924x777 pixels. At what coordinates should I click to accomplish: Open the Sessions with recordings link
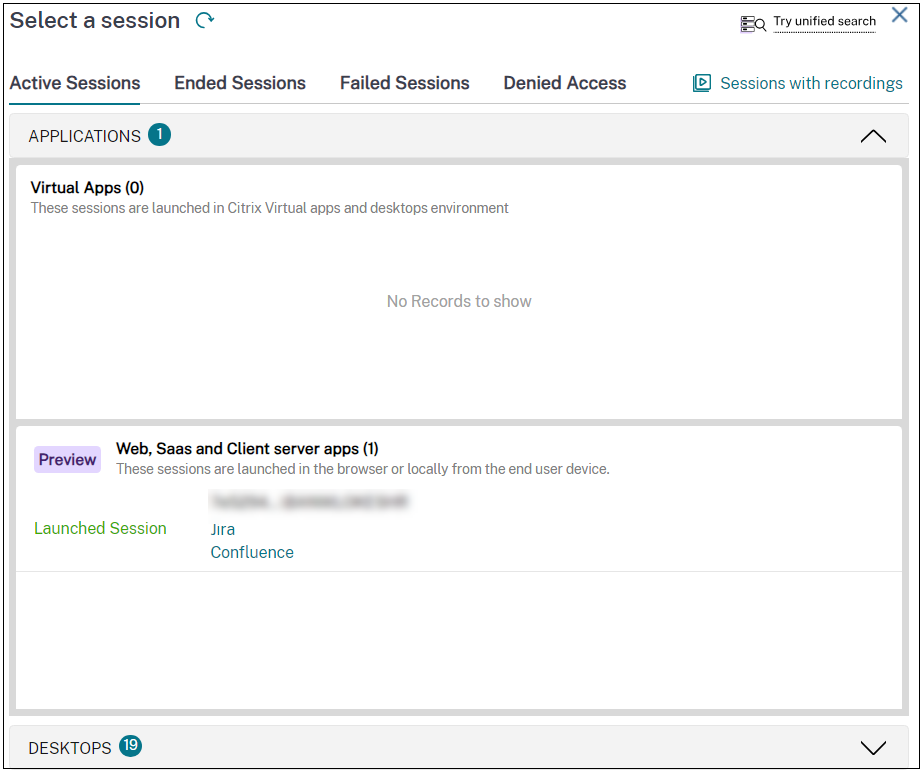(x=811, y=84)
